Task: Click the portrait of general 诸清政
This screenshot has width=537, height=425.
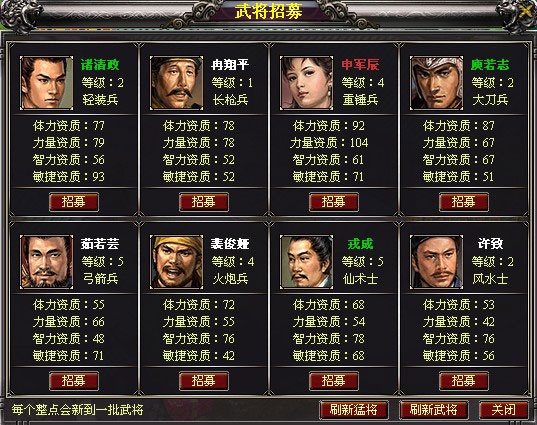Action: [x=47, y=83]
